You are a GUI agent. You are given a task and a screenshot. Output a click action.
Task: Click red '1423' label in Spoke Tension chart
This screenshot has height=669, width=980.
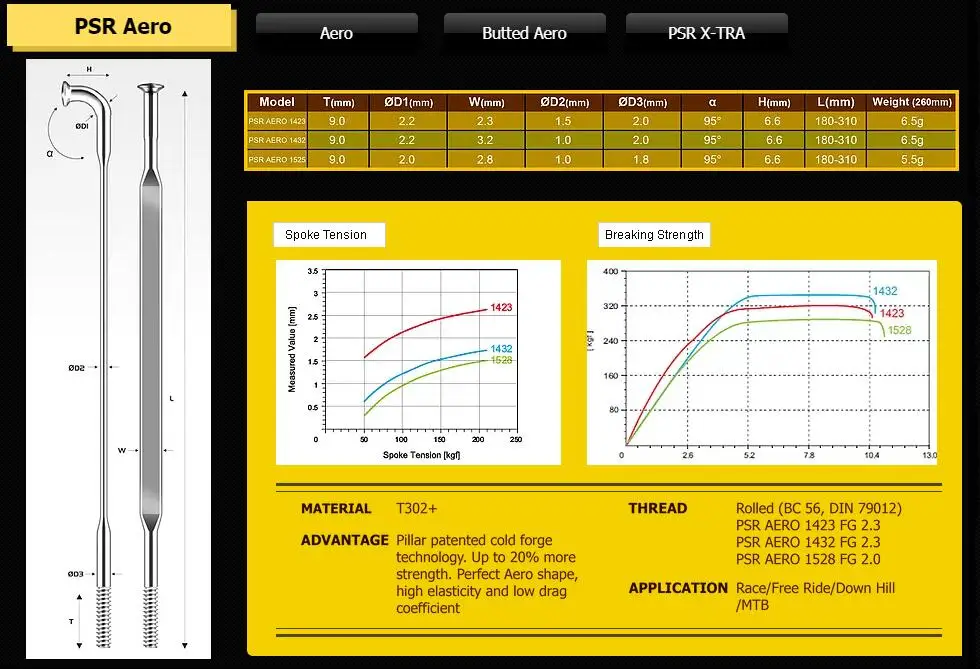tap(501, 308)
